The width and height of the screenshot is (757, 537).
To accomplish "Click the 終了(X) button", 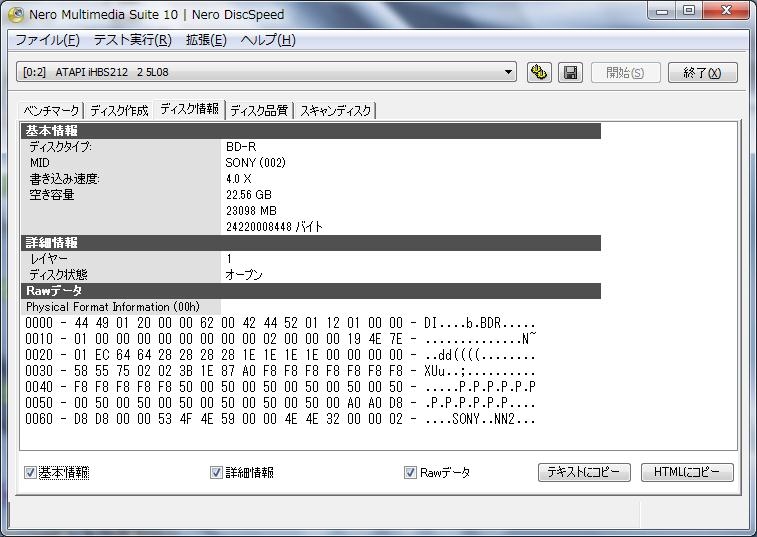I will tap(702, 72).
